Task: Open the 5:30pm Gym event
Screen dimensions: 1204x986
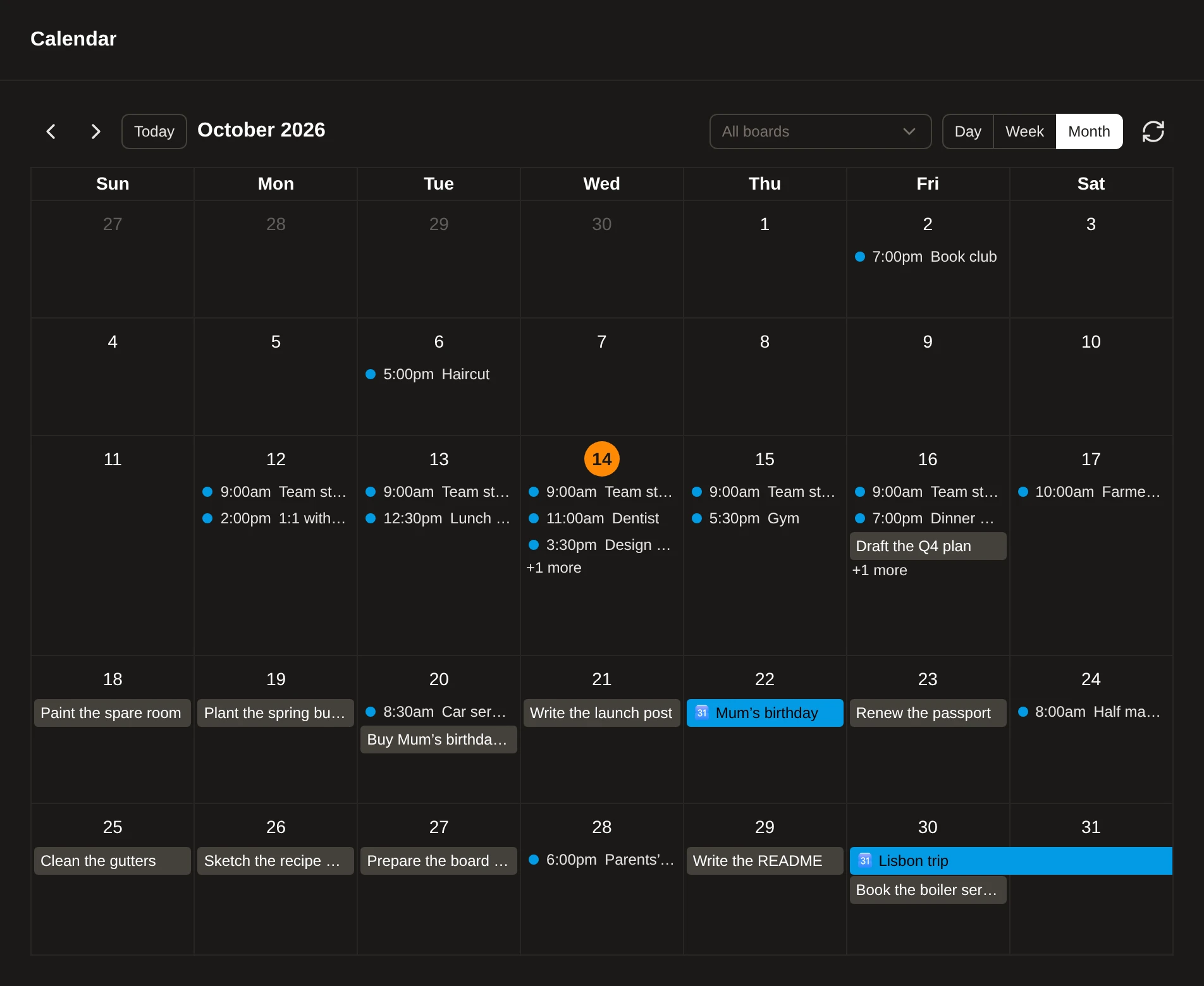Action: tap(765, 518)
